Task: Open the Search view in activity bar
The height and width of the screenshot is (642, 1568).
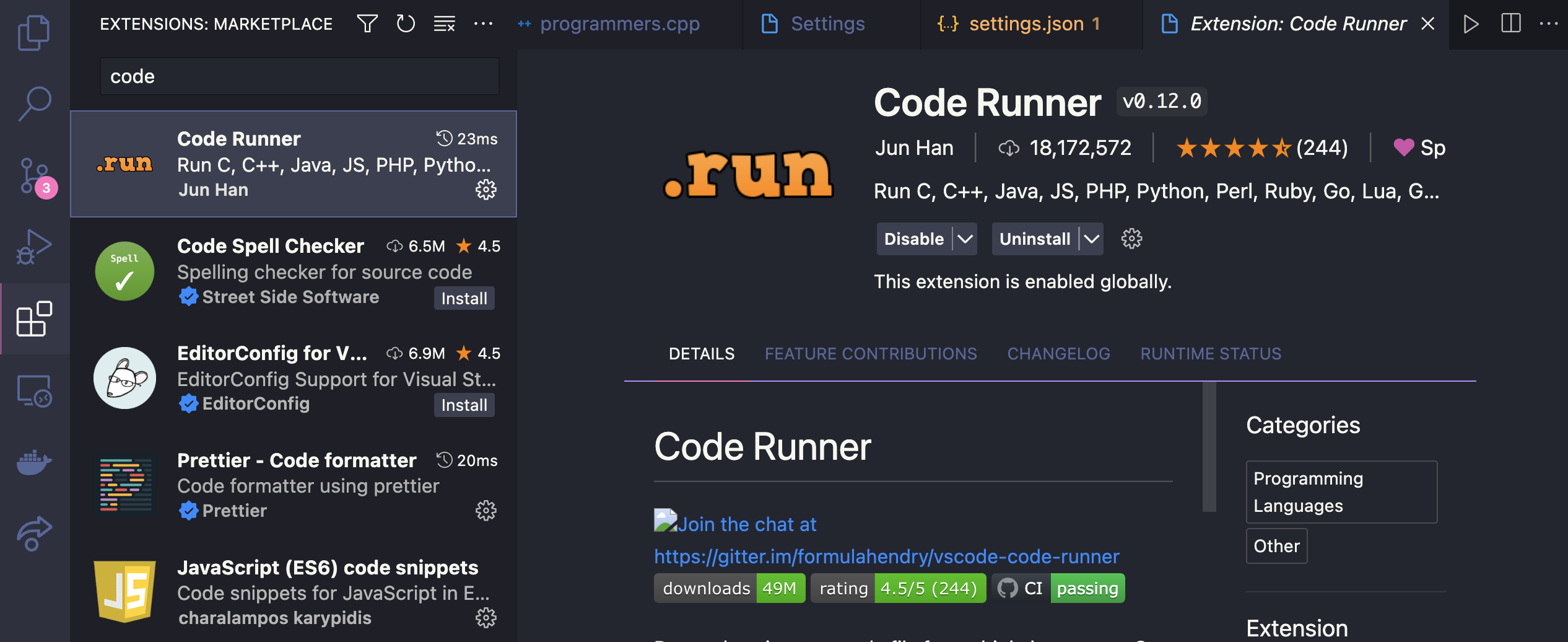Action: click(x=34, y=103)
